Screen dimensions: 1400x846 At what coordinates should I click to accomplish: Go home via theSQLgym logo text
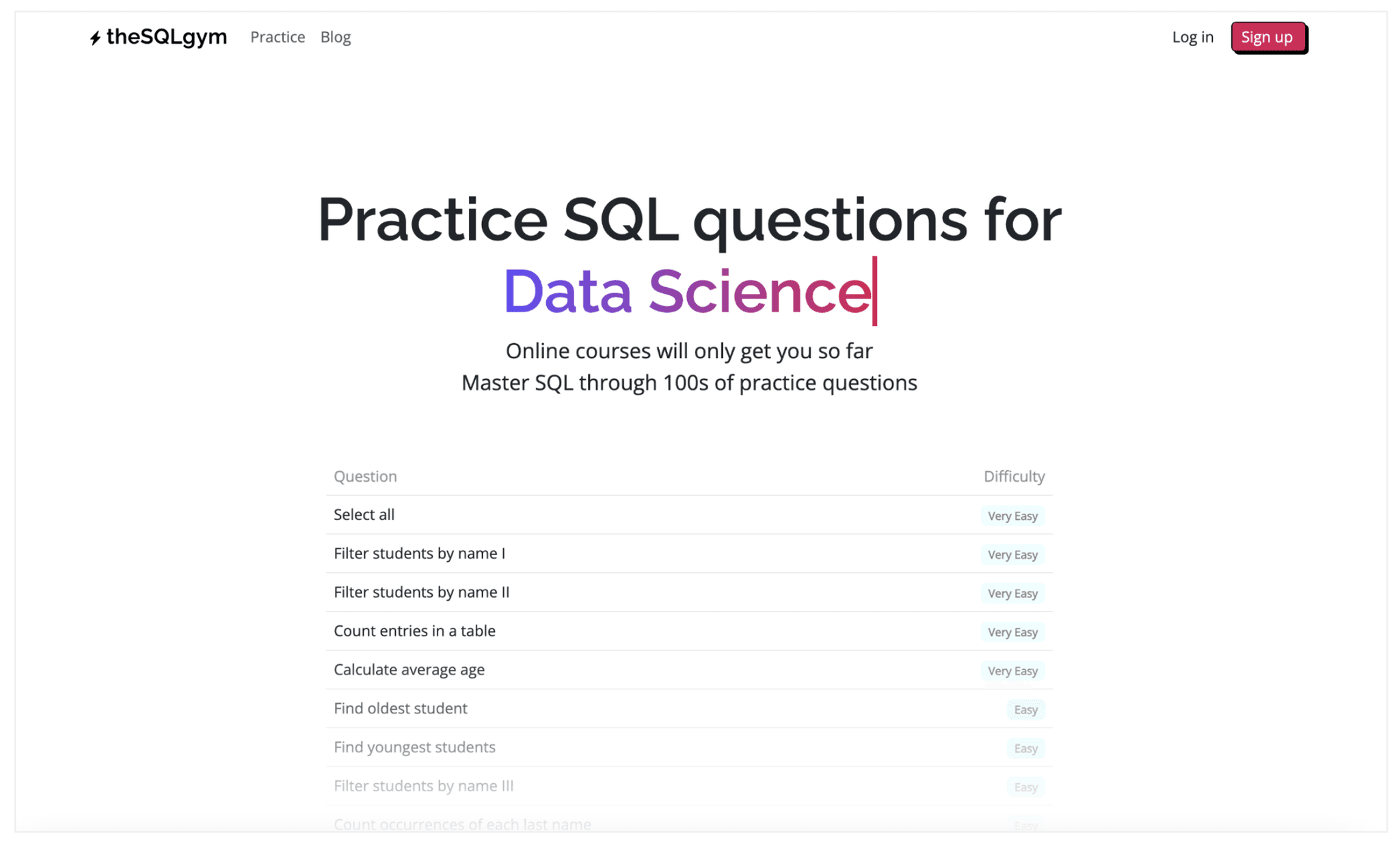(166, 37)
